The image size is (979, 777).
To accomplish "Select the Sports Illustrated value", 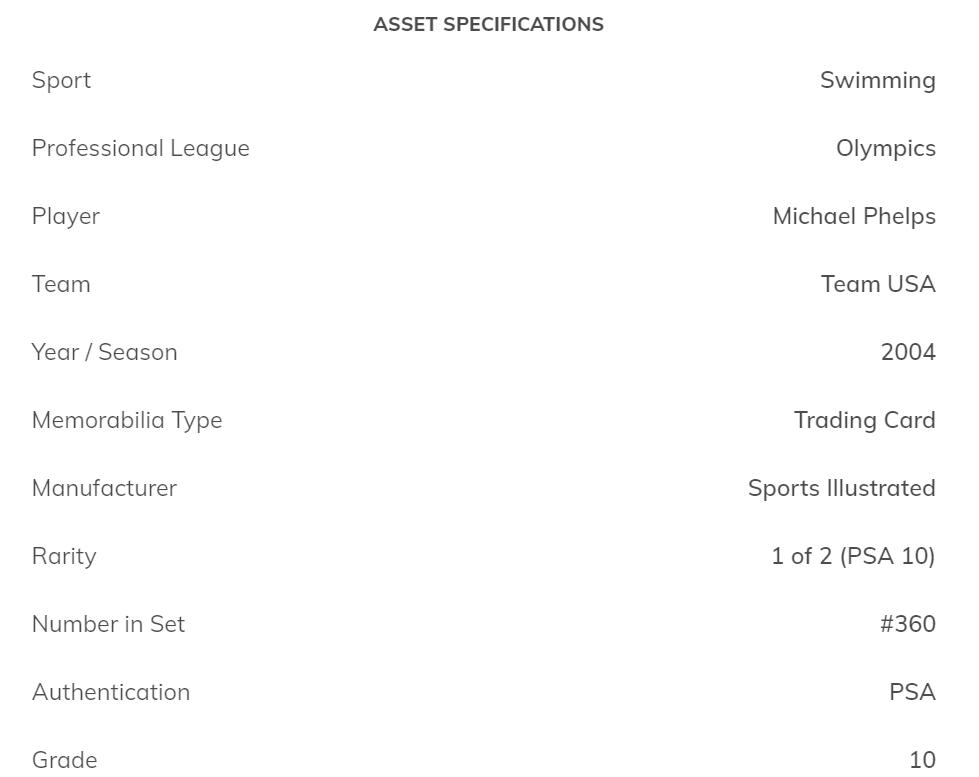I will click(x=841, y=488).
